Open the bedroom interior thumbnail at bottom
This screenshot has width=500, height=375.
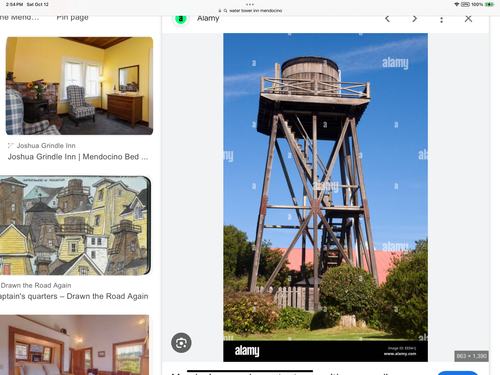pyautogui.click(x=74, y=345)
